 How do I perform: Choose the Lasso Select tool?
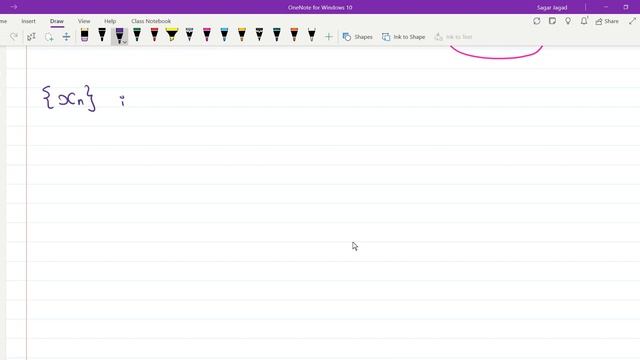(49, 37)
